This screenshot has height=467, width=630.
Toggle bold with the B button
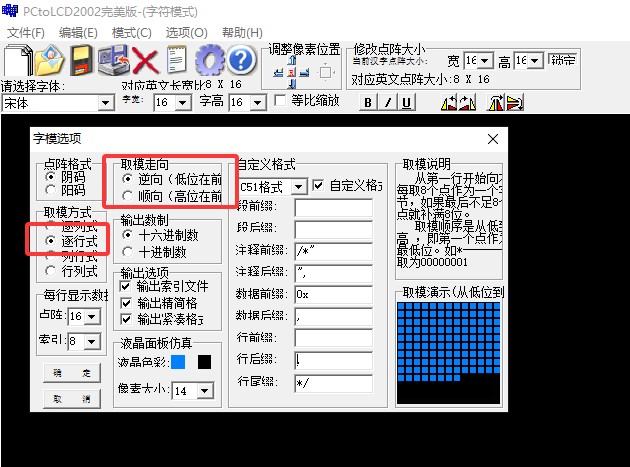368,102
